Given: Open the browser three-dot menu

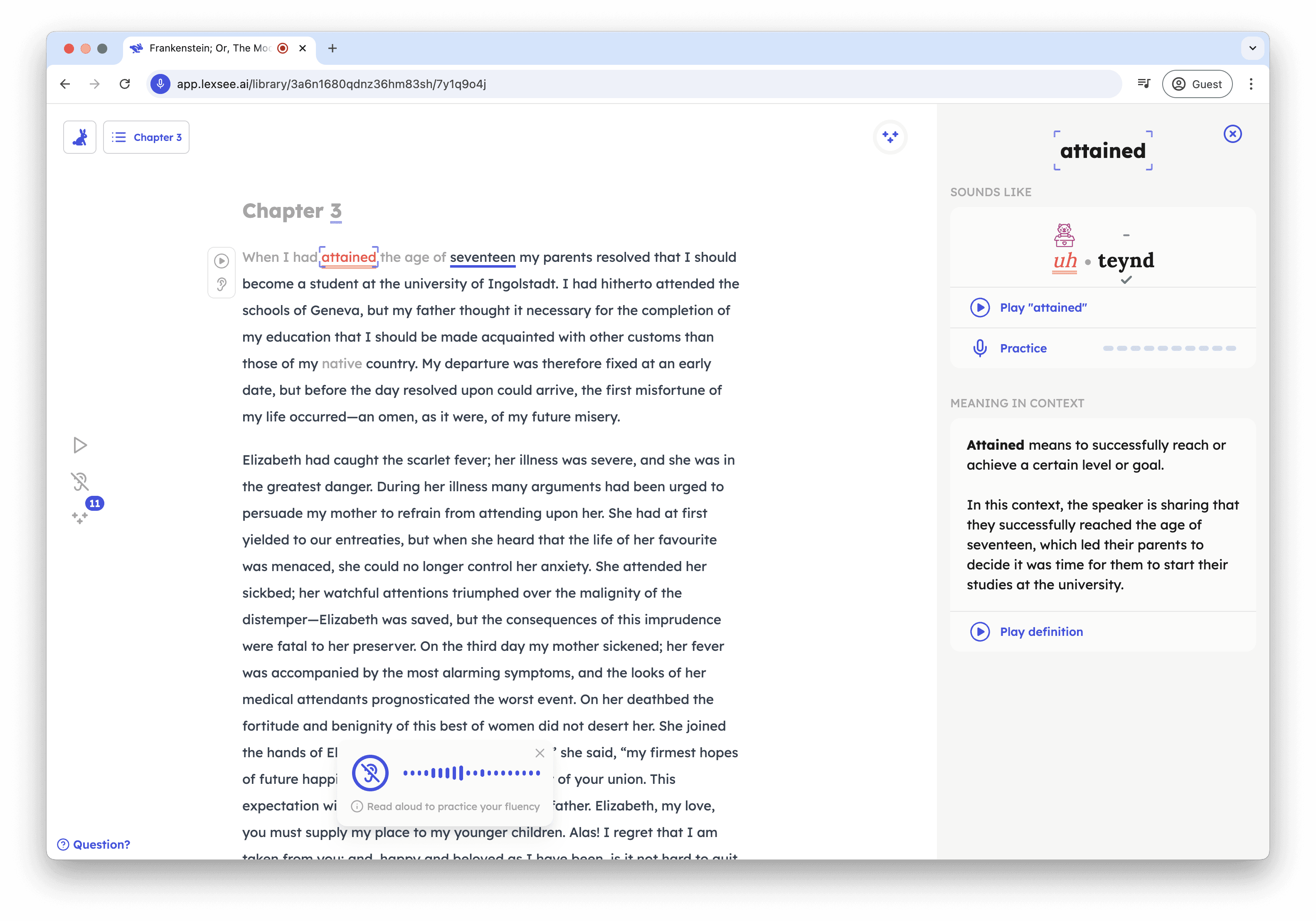Looking at the screenshot, I should pos(1251,84).
